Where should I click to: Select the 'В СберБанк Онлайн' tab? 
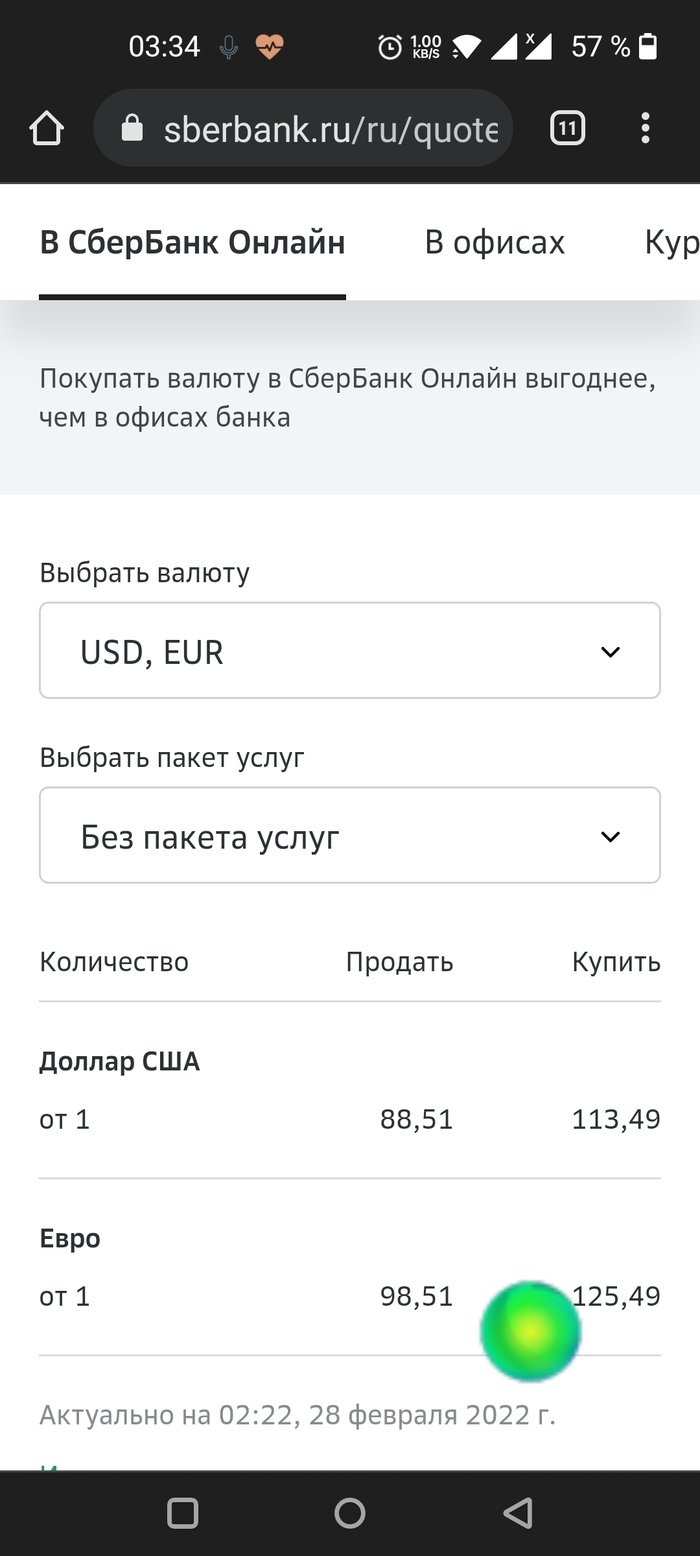(x=192, y=242)
